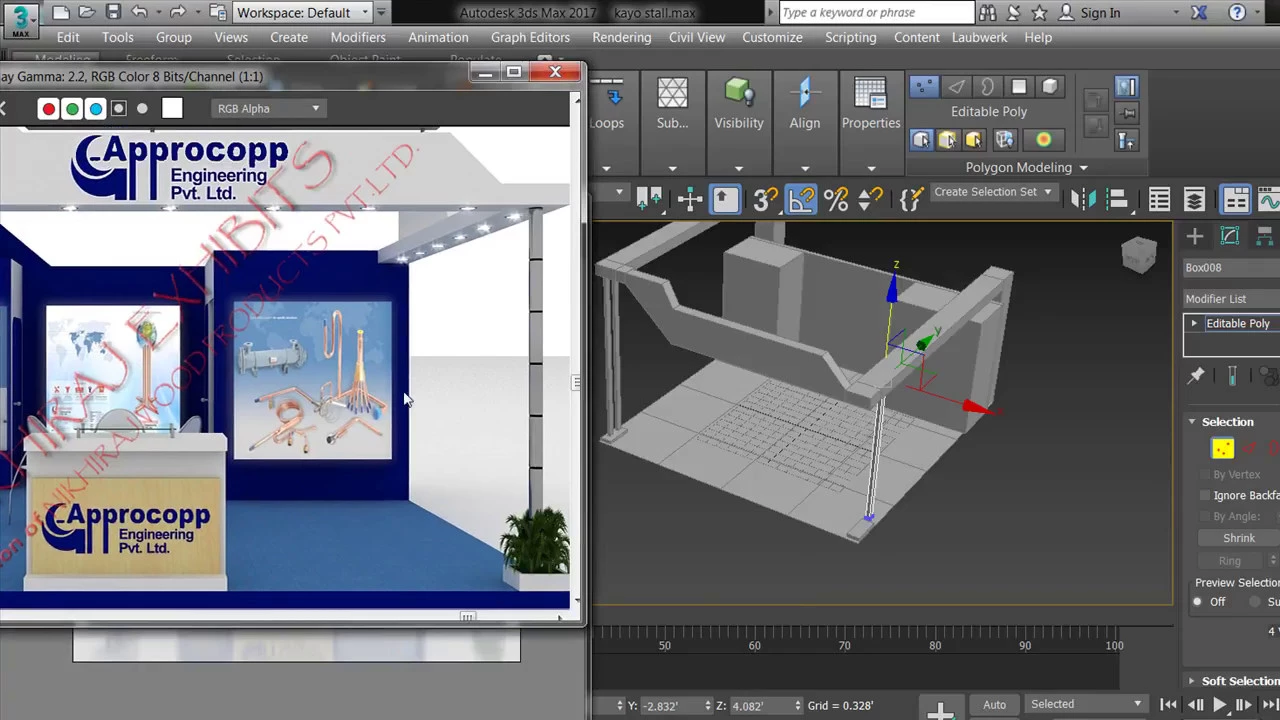The height and width of the screenshot is (720, 1280).
Task: Select Vertex sub-object mode in Editable Poly ribbon
Action: [923, 87]
